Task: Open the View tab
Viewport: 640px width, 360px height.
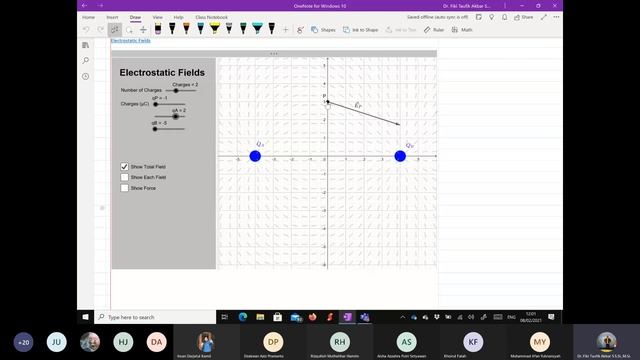Action: 158,17
